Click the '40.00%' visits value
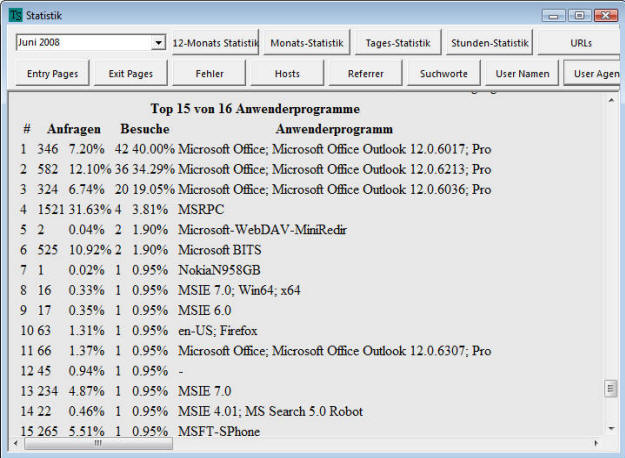 pos(153,149)
